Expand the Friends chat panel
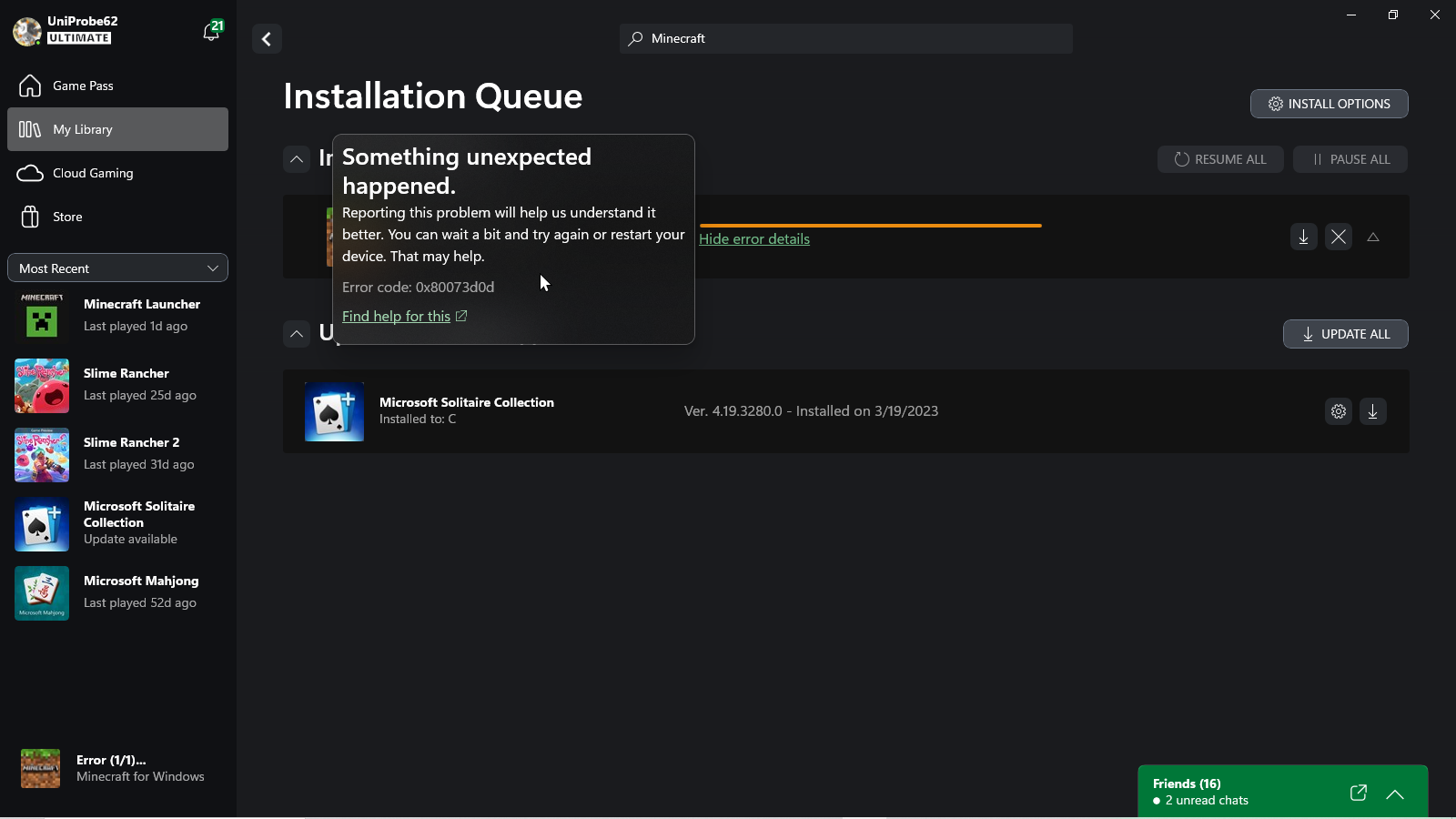 click(x=1394, y=794)
